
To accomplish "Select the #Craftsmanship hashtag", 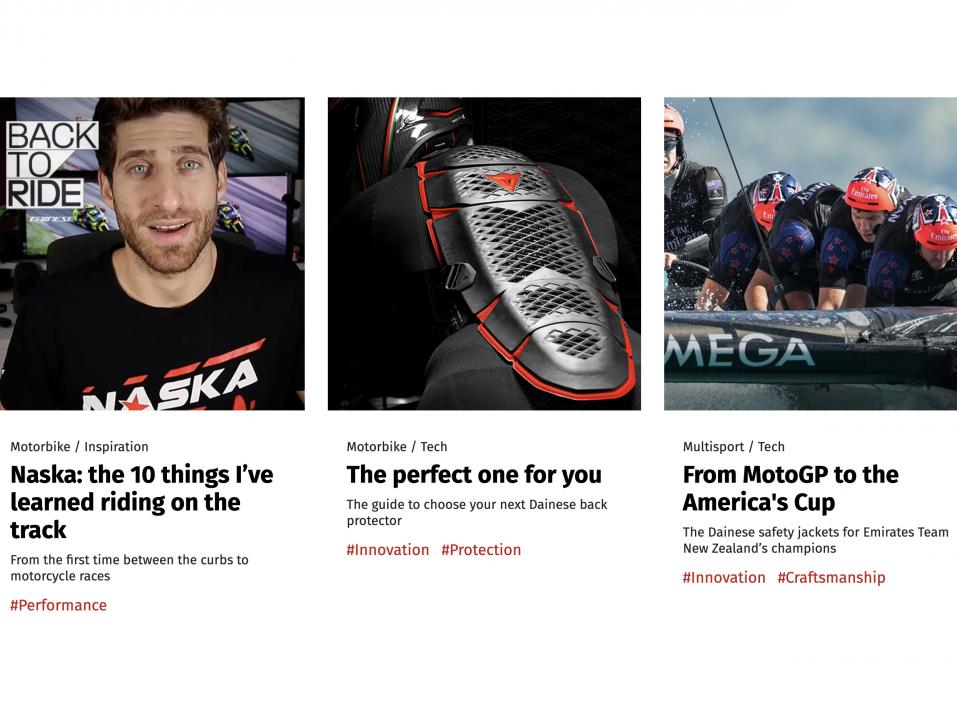I will 831,577.
